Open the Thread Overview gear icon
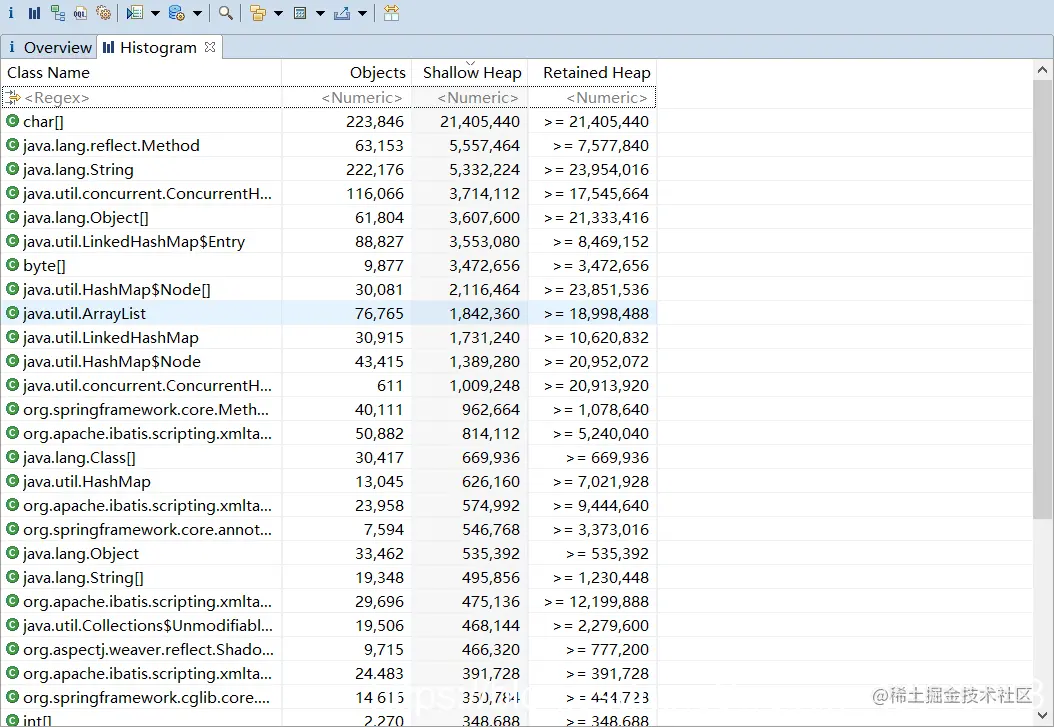This screenshot has width=1054, height=727. point(104,13)
